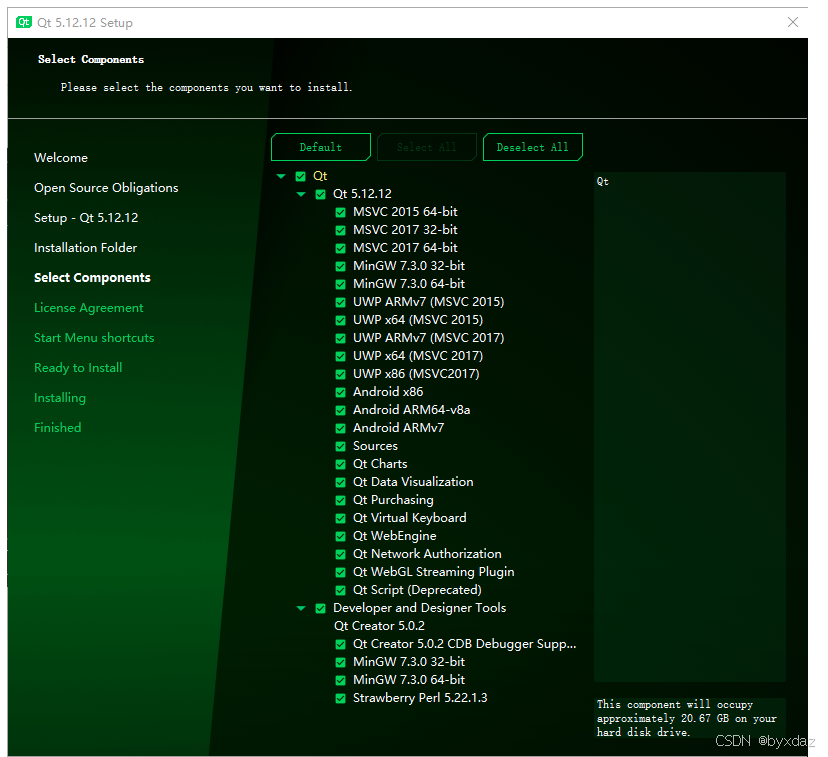Select the Qt 5.12.12 tree row label
Viewport: 828px width, 757px height.
[362, 194]
